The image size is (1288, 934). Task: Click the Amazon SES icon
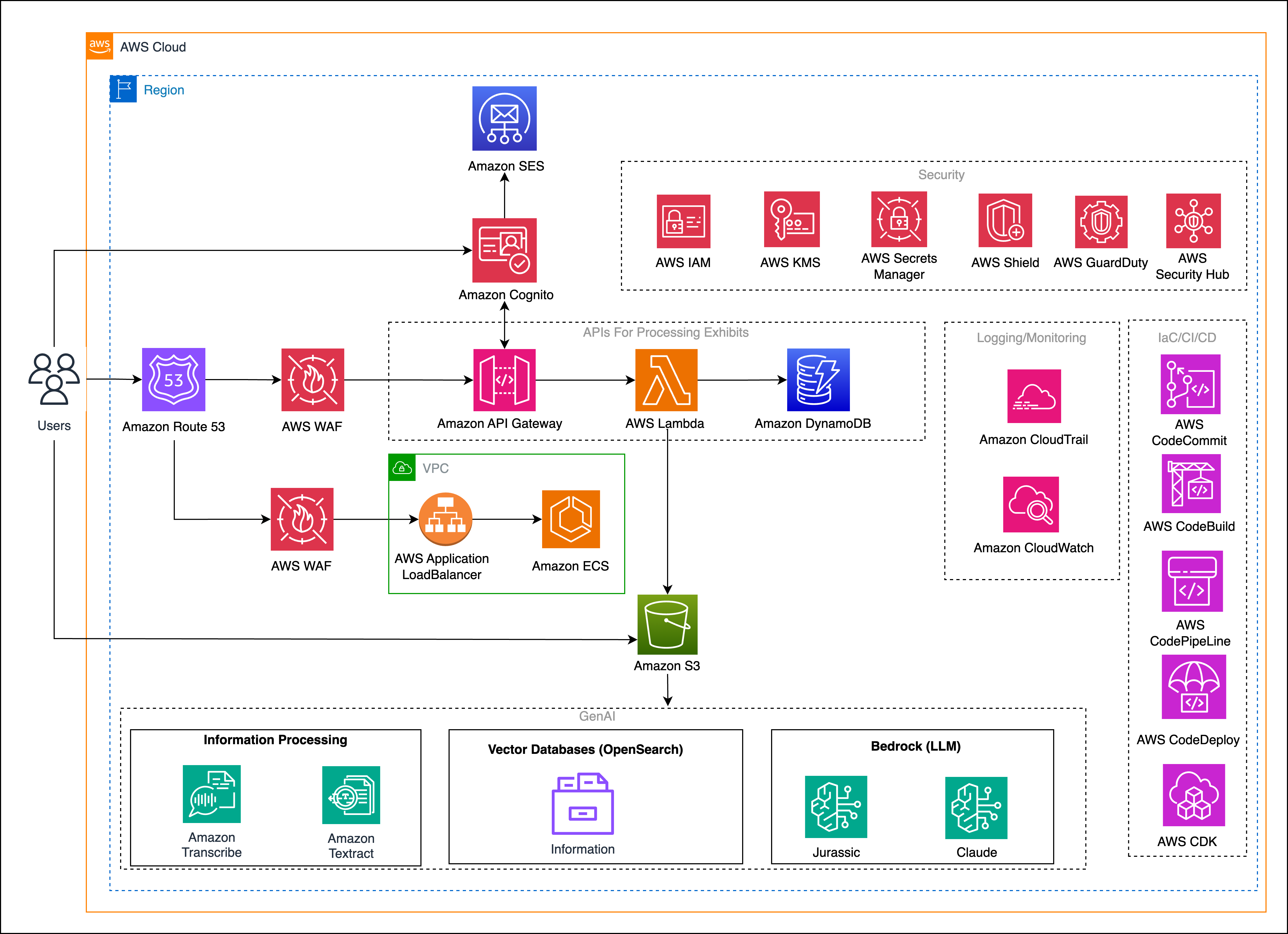tap(504, 118)
